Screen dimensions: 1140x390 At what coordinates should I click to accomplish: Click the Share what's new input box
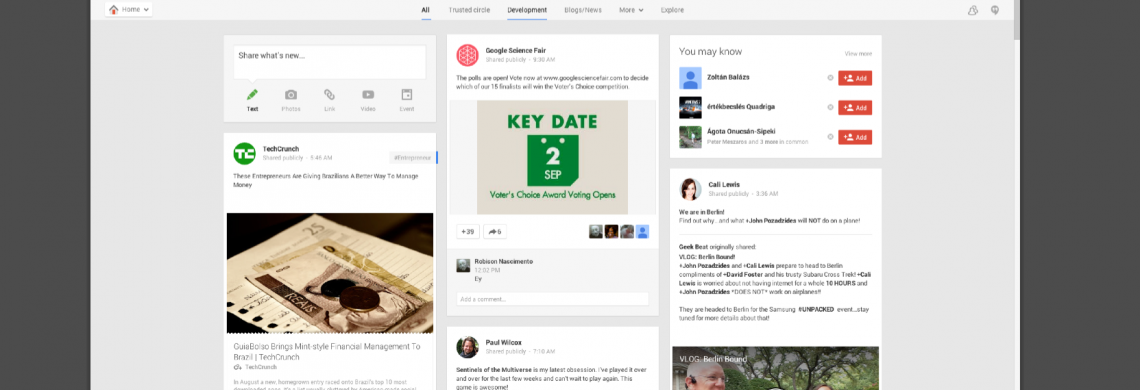(x=329, y=62)
